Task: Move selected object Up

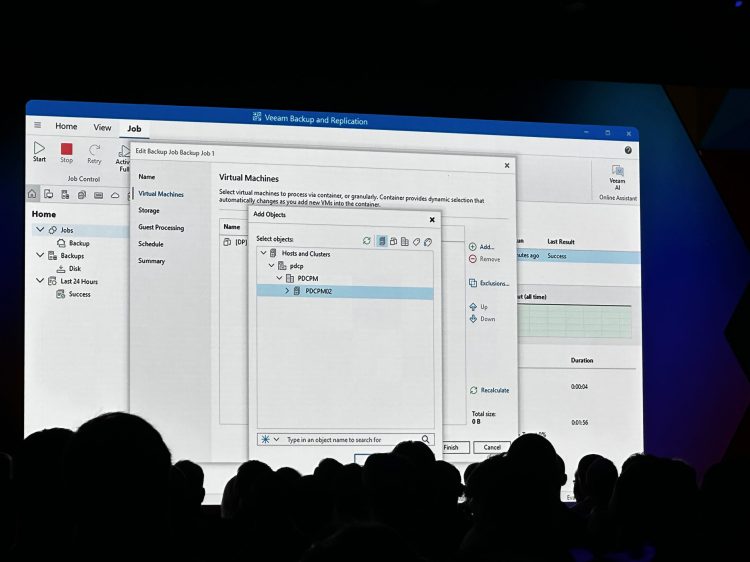Action: [478, 307]
